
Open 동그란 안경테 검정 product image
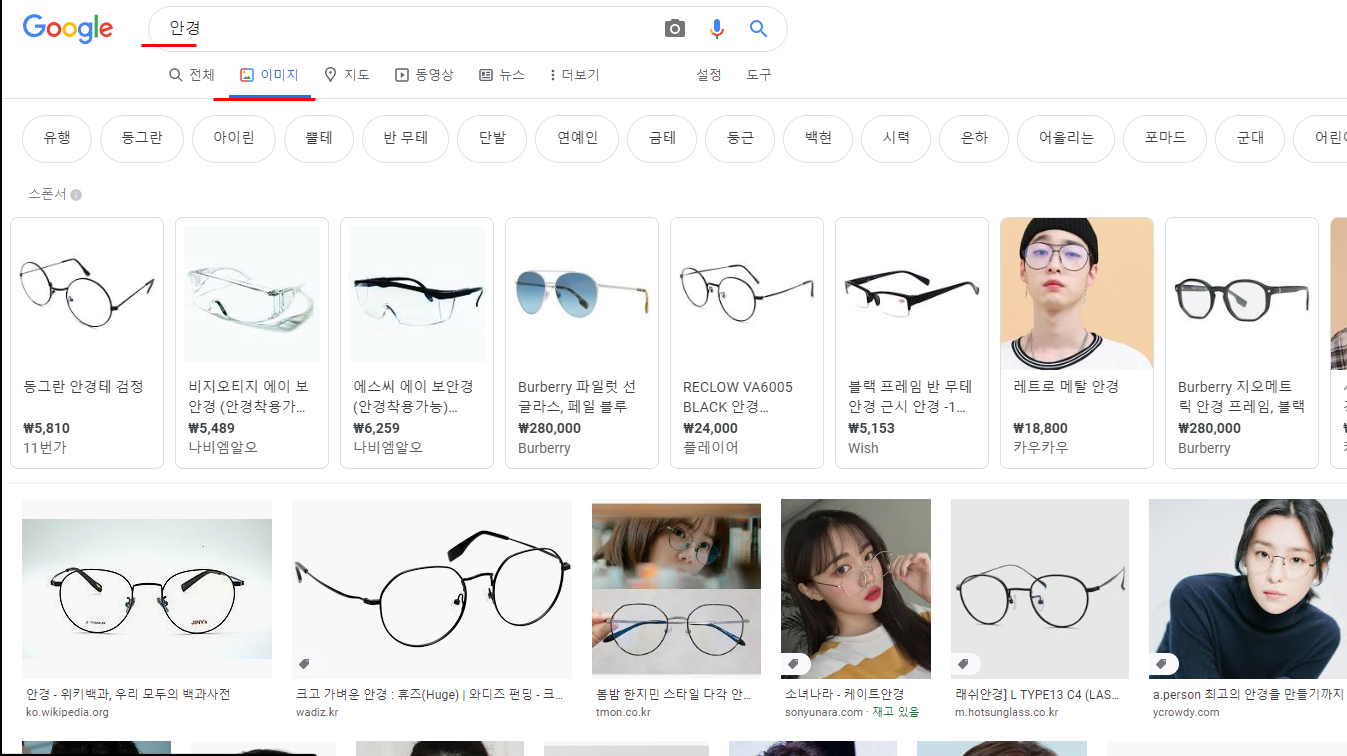(87, 294)
